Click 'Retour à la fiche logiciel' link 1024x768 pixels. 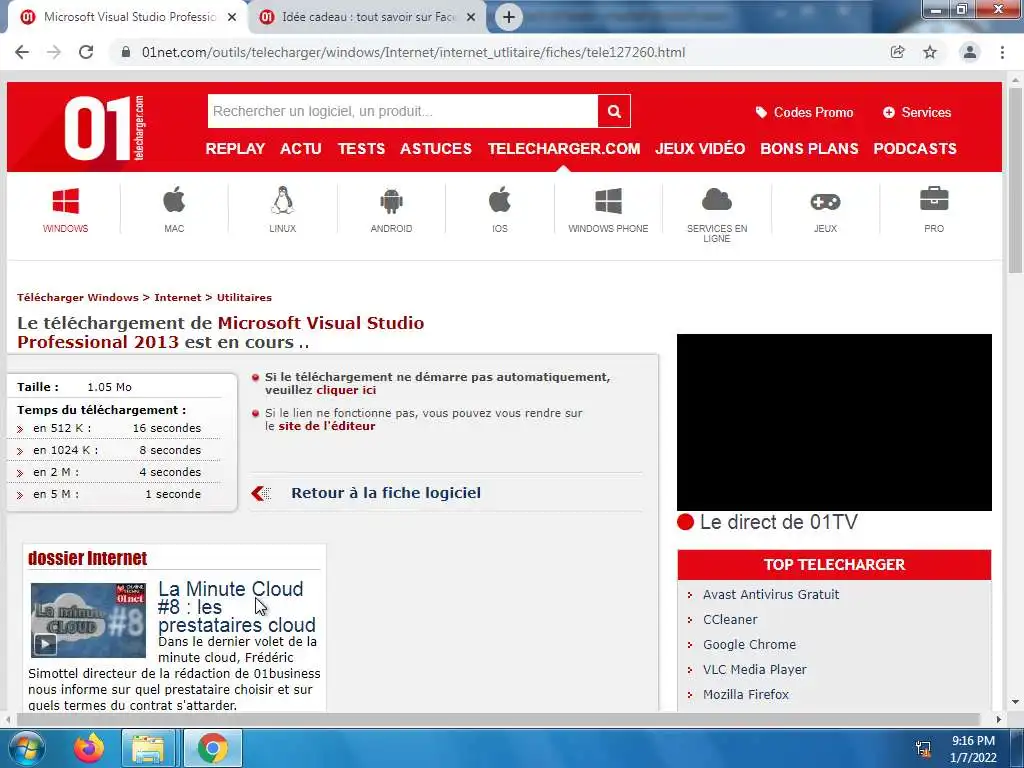click(x=386, y=493)
